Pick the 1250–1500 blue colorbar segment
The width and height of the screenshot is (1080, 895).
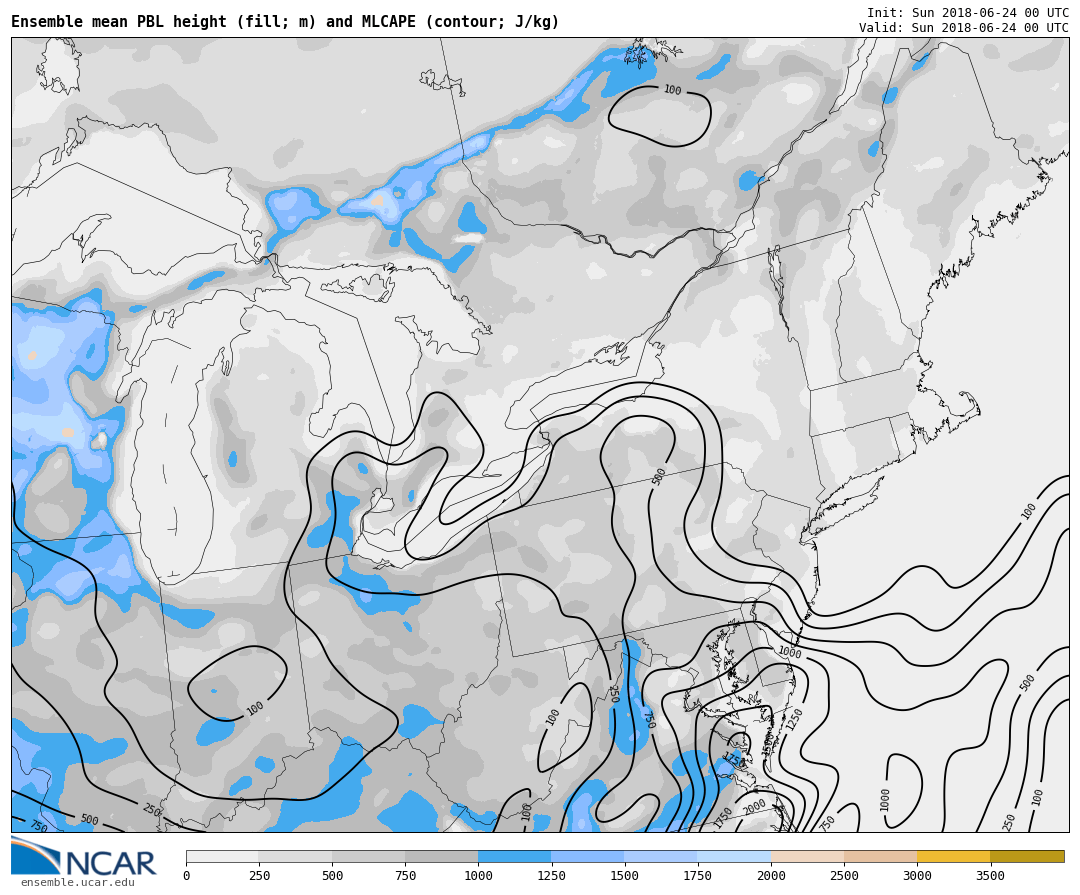(588, 856)
